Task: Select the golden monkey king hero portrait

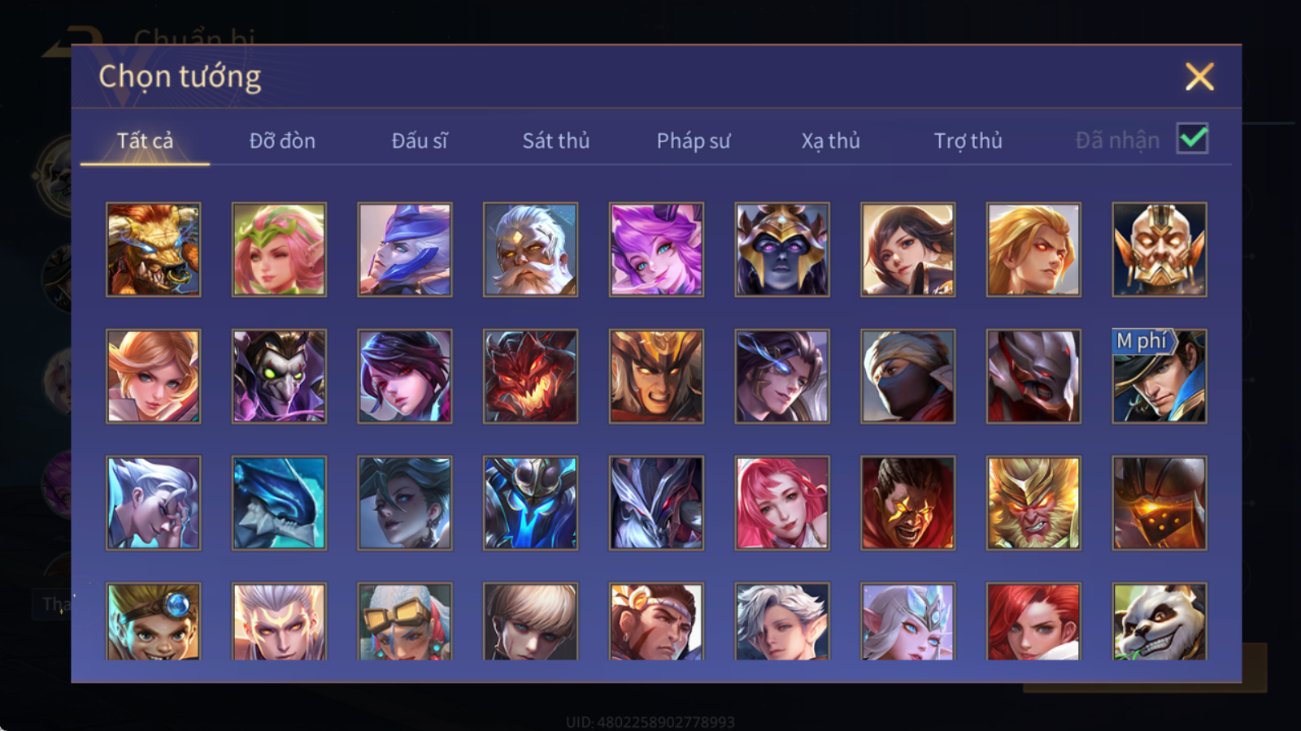Action: pos(1033,503)
